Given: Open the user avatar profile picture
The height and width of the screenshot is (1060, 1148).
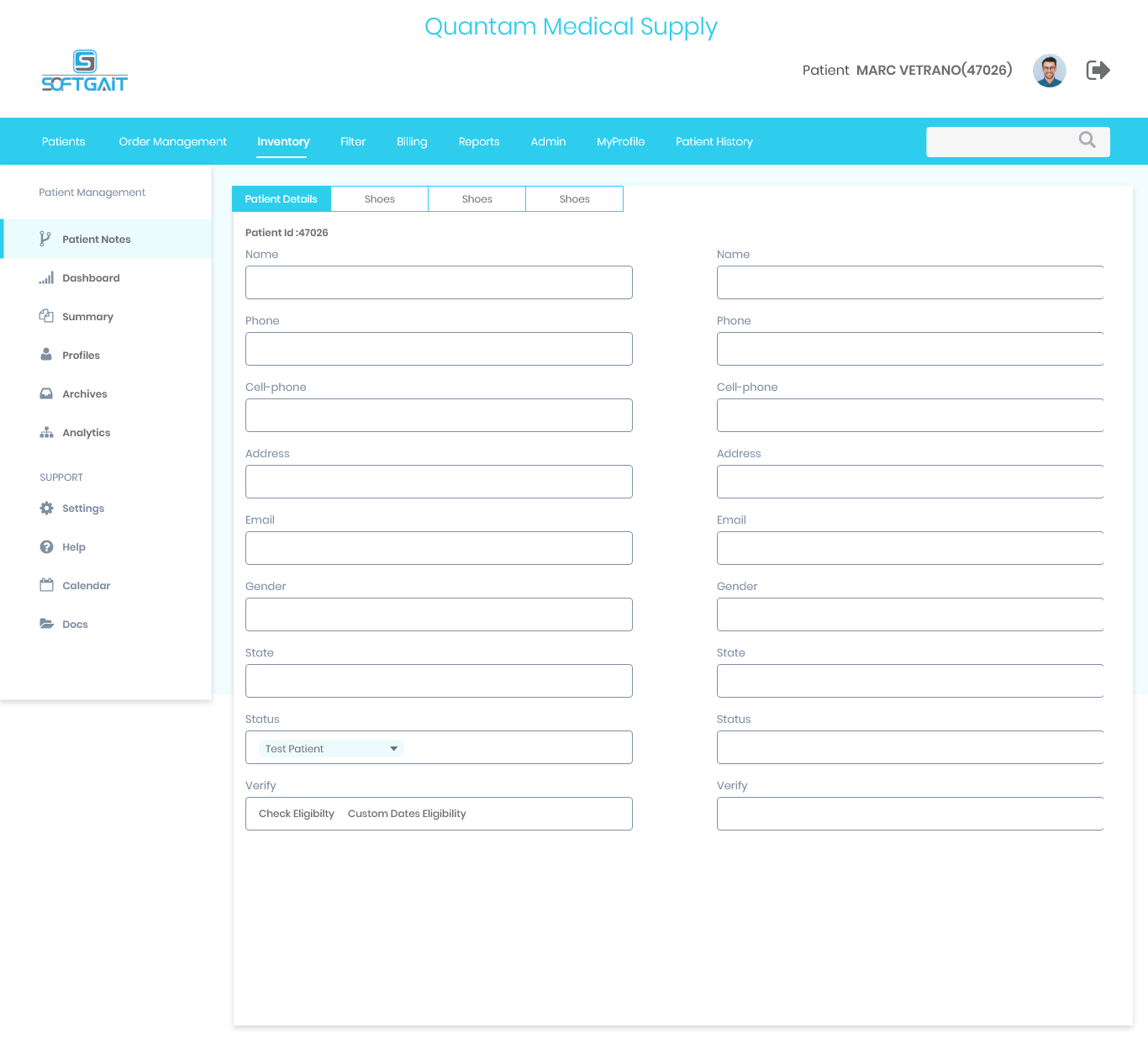Looking at the screenshot, I should 1049,71.
